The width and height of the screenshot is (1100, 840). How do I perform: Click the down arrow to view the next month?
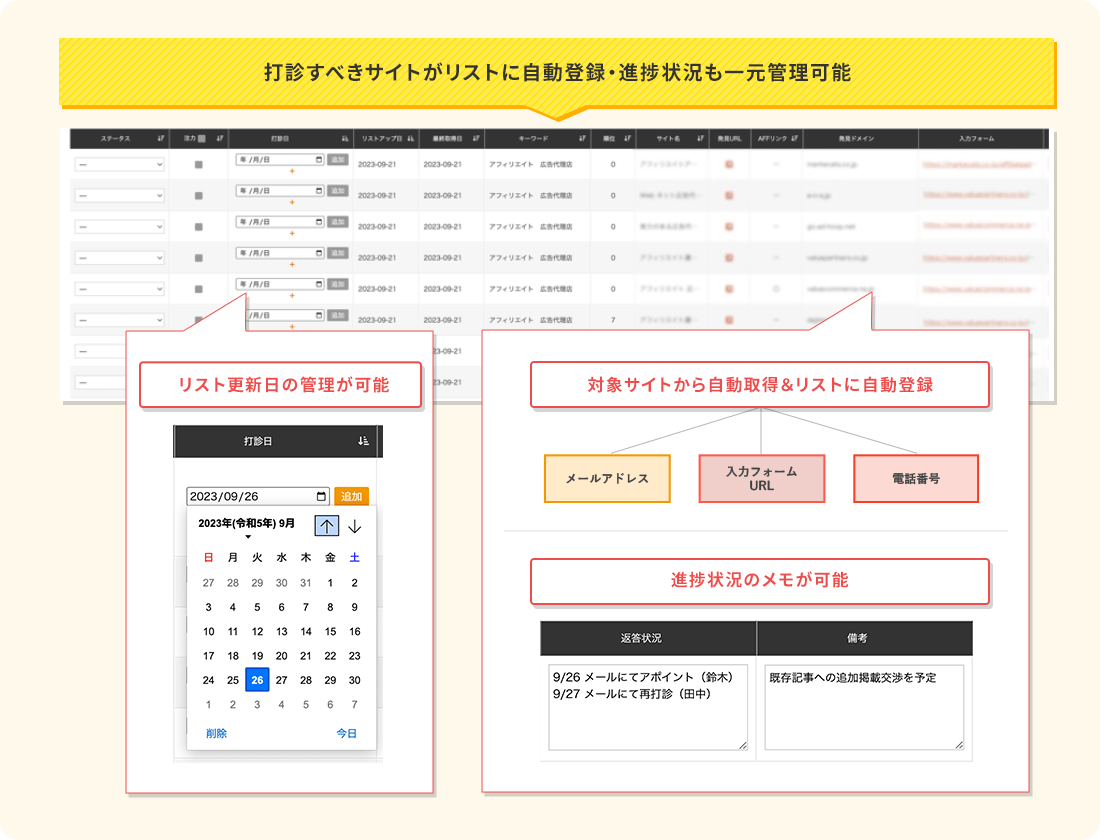(x=354, y=526)
